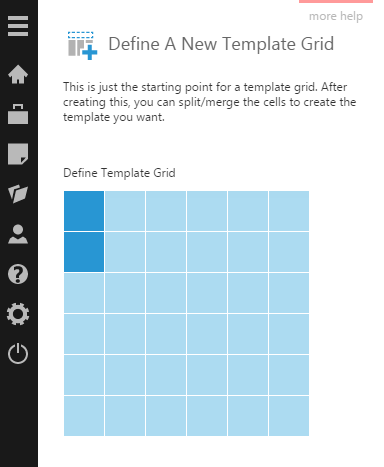This screenshot has width=384, height=467.
Task: Select the top-left dark blue grid cell
Action: (84, 211)
